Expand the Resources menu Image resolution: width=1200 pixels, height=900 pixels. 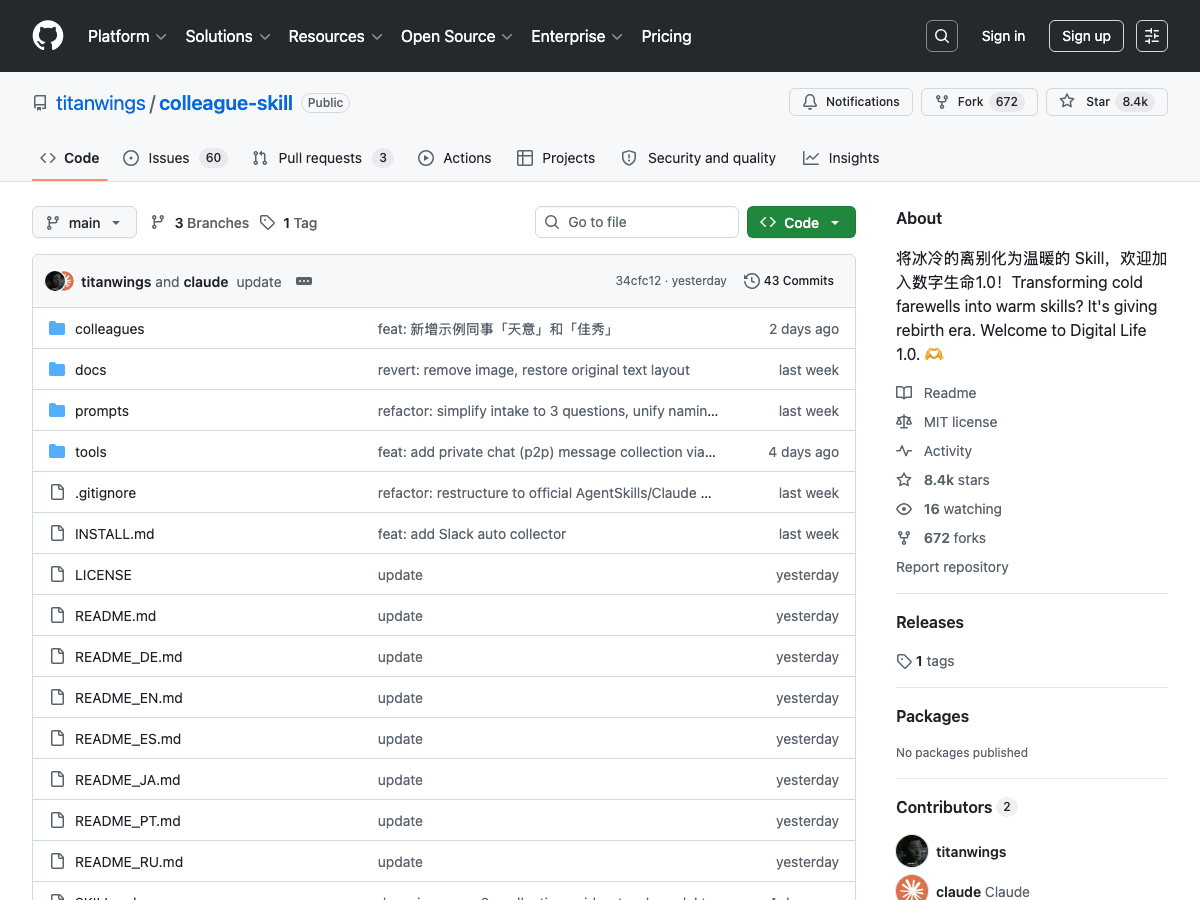335,36
